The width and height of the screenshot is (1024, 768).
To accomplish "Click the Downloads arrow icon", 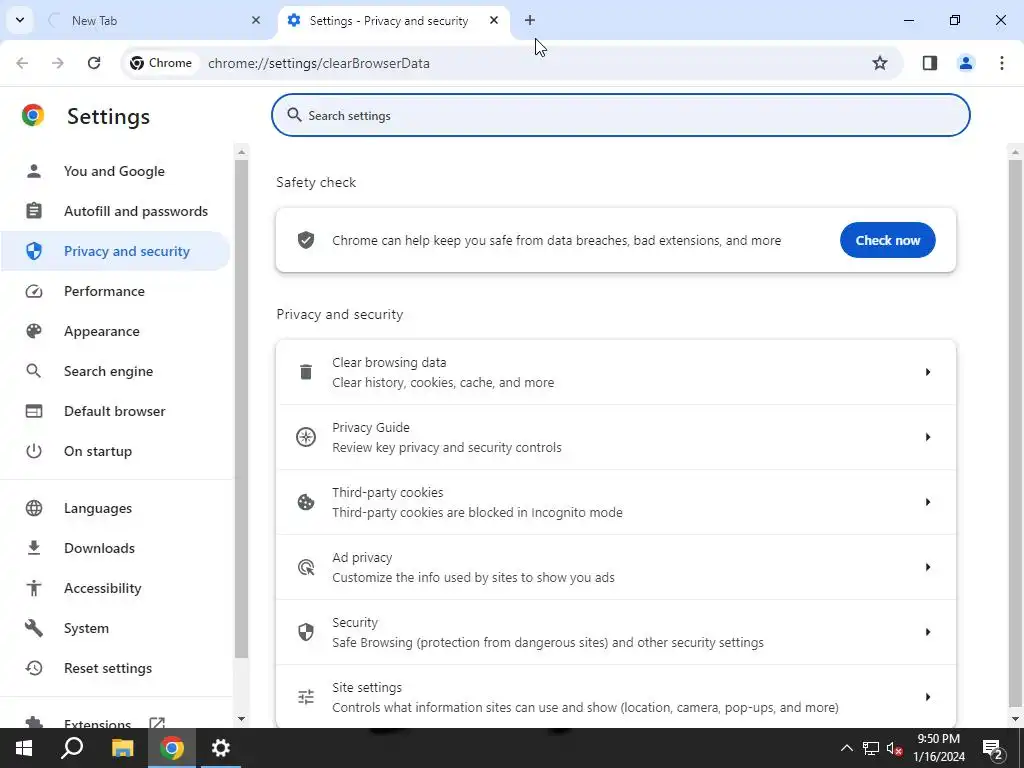I will [33, 548].
